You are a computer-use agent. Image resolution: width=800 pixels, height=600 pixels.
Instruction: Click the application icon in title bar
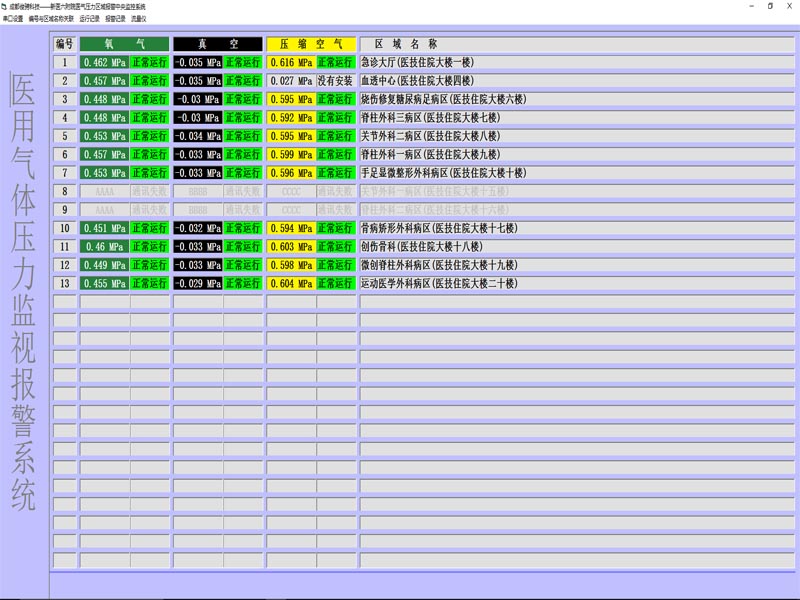(6, 6)
